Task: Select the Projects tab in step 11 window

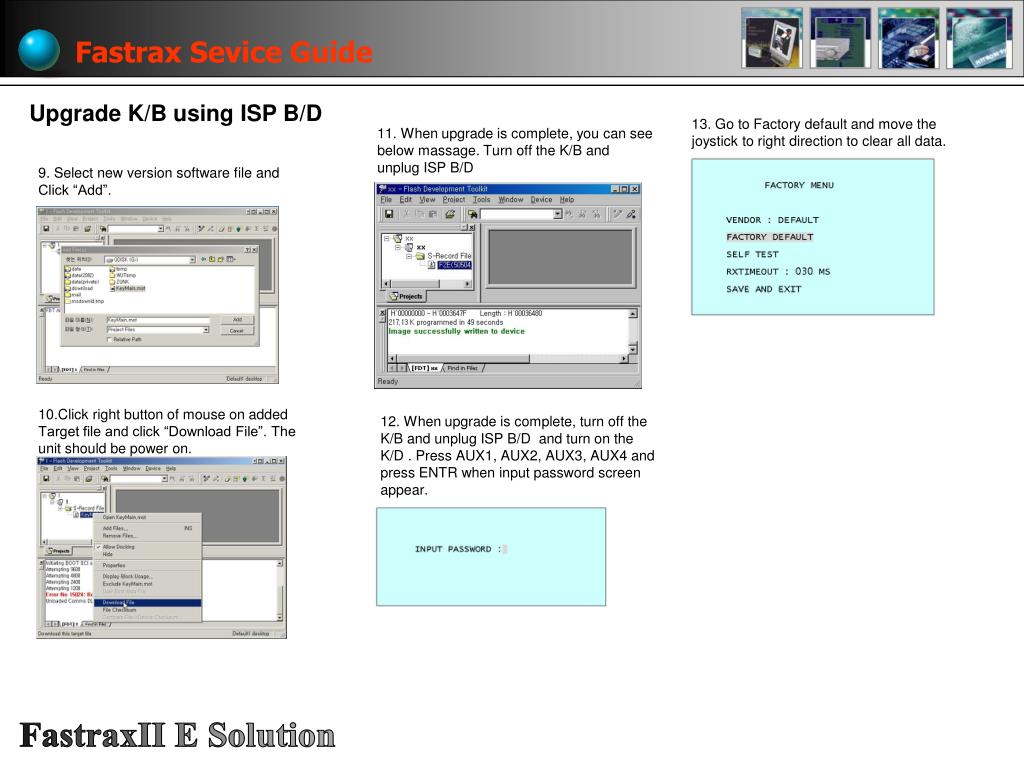Action: pyautogui.click(x=406, y=296)
